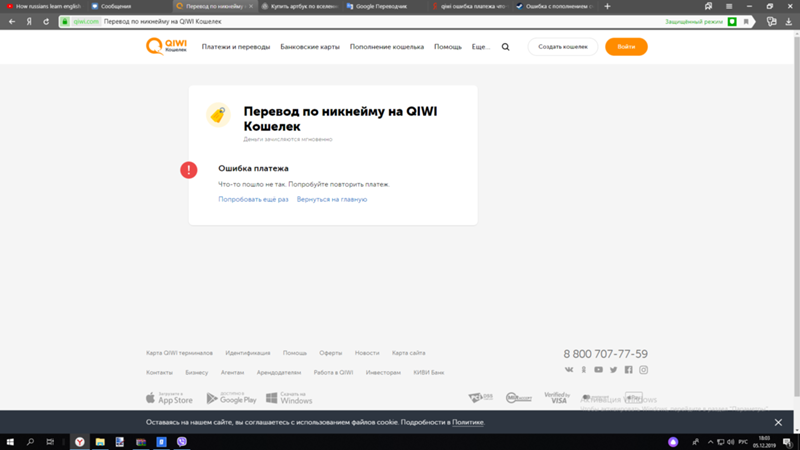Click the App Store download badge
This screenshot has height=450, width=800.
pos(169,398)
